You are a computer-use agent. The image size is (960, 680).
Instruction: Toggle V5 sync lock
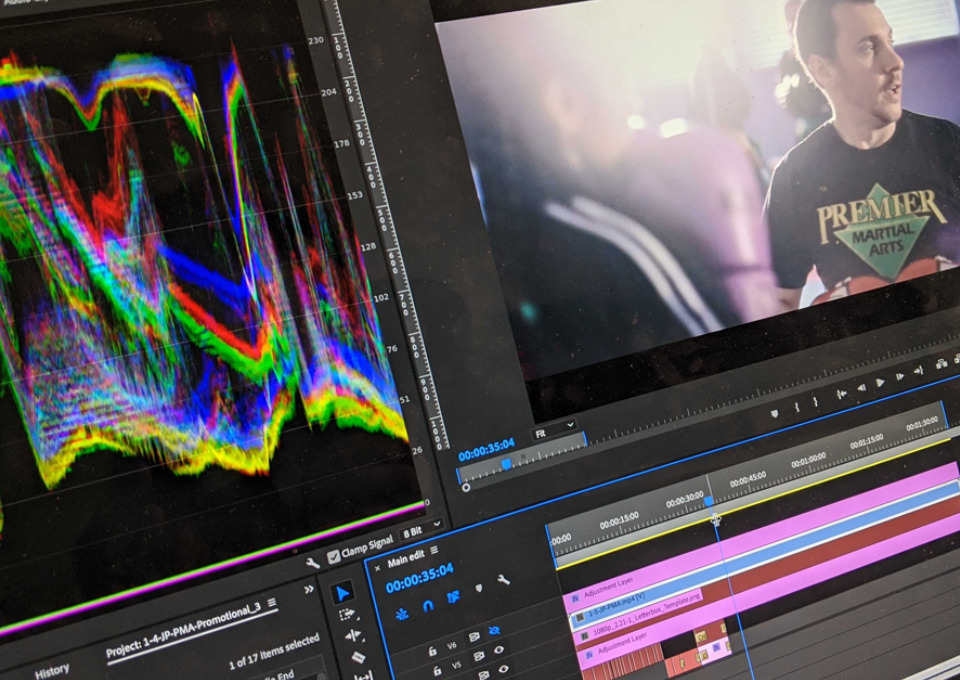tap(479, 657)
